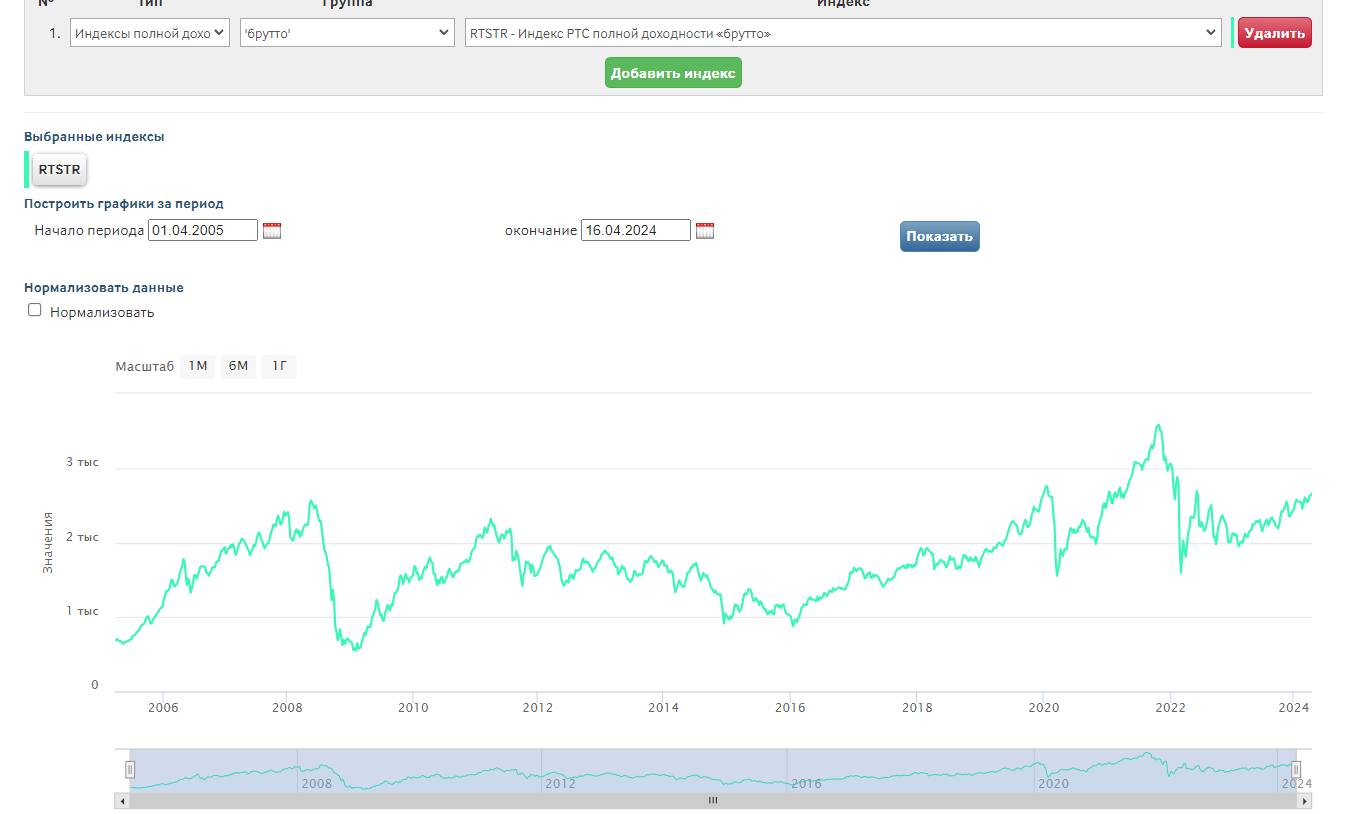Open calendar picker for start date
This screenshot has width=1345, height=814.
click(272, 231)
